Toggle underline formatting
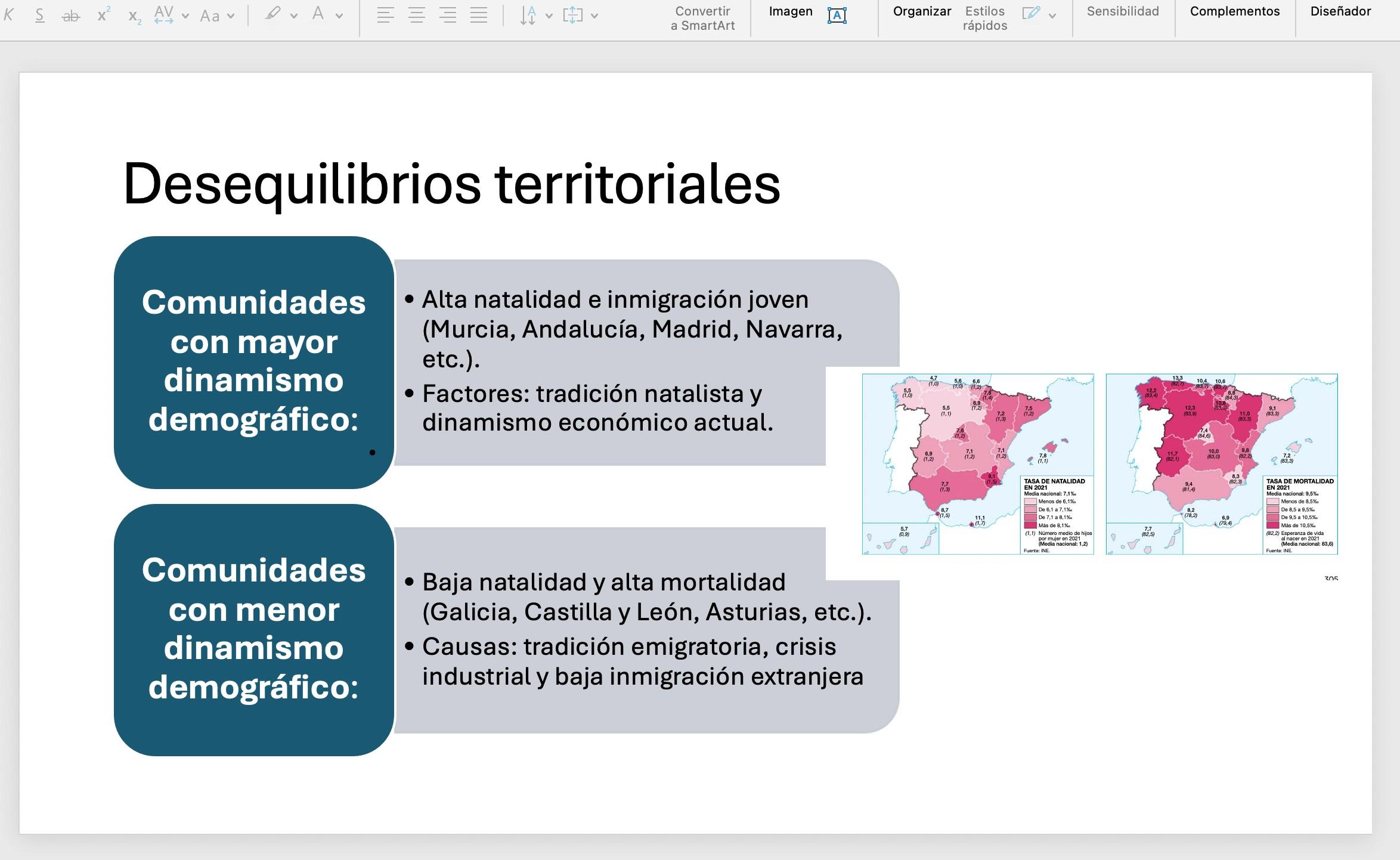 [x=39, y=16]
